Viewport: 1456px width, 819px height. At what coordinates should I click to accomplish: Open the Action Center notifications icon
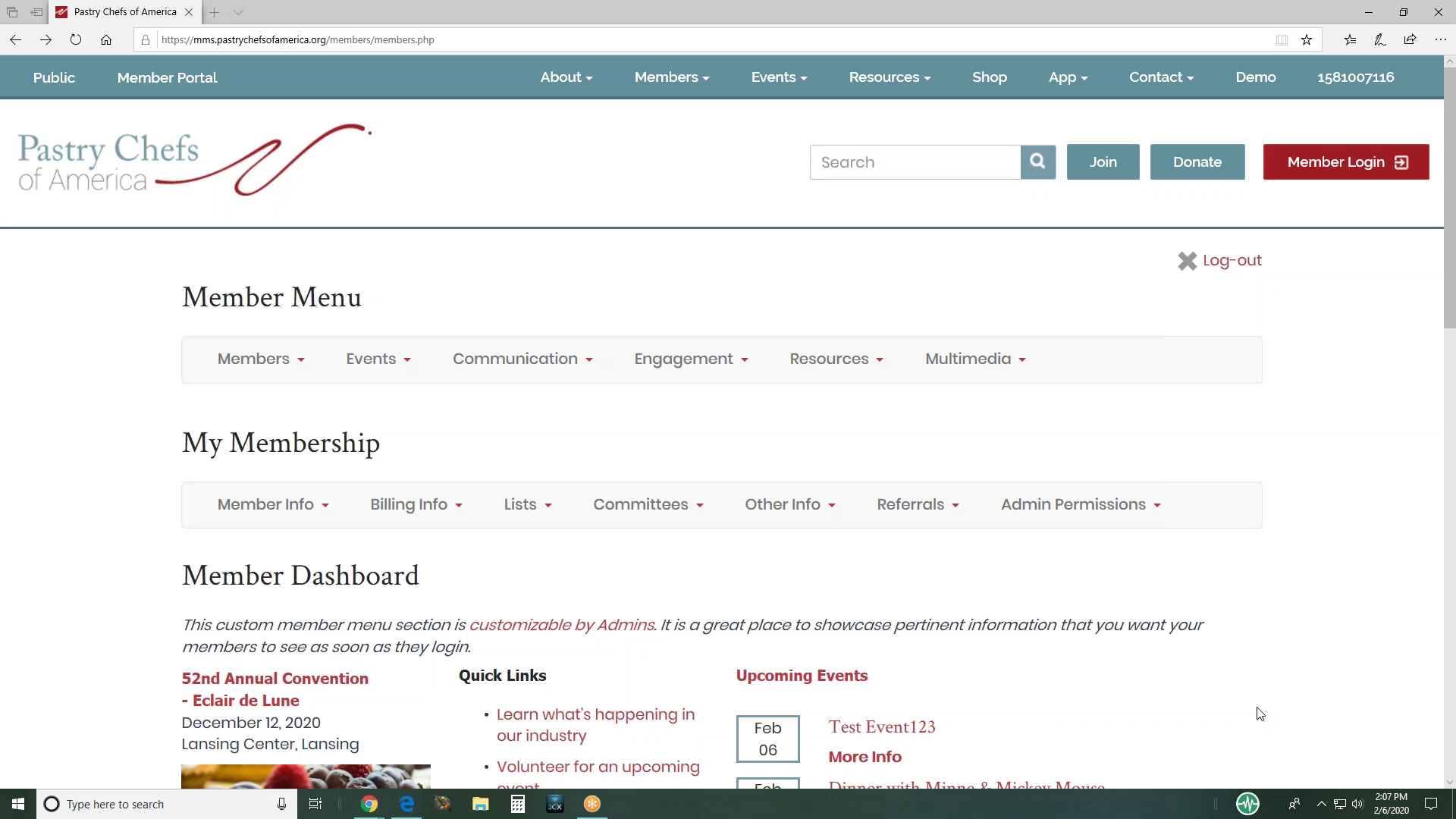[x=1431, y=804]
